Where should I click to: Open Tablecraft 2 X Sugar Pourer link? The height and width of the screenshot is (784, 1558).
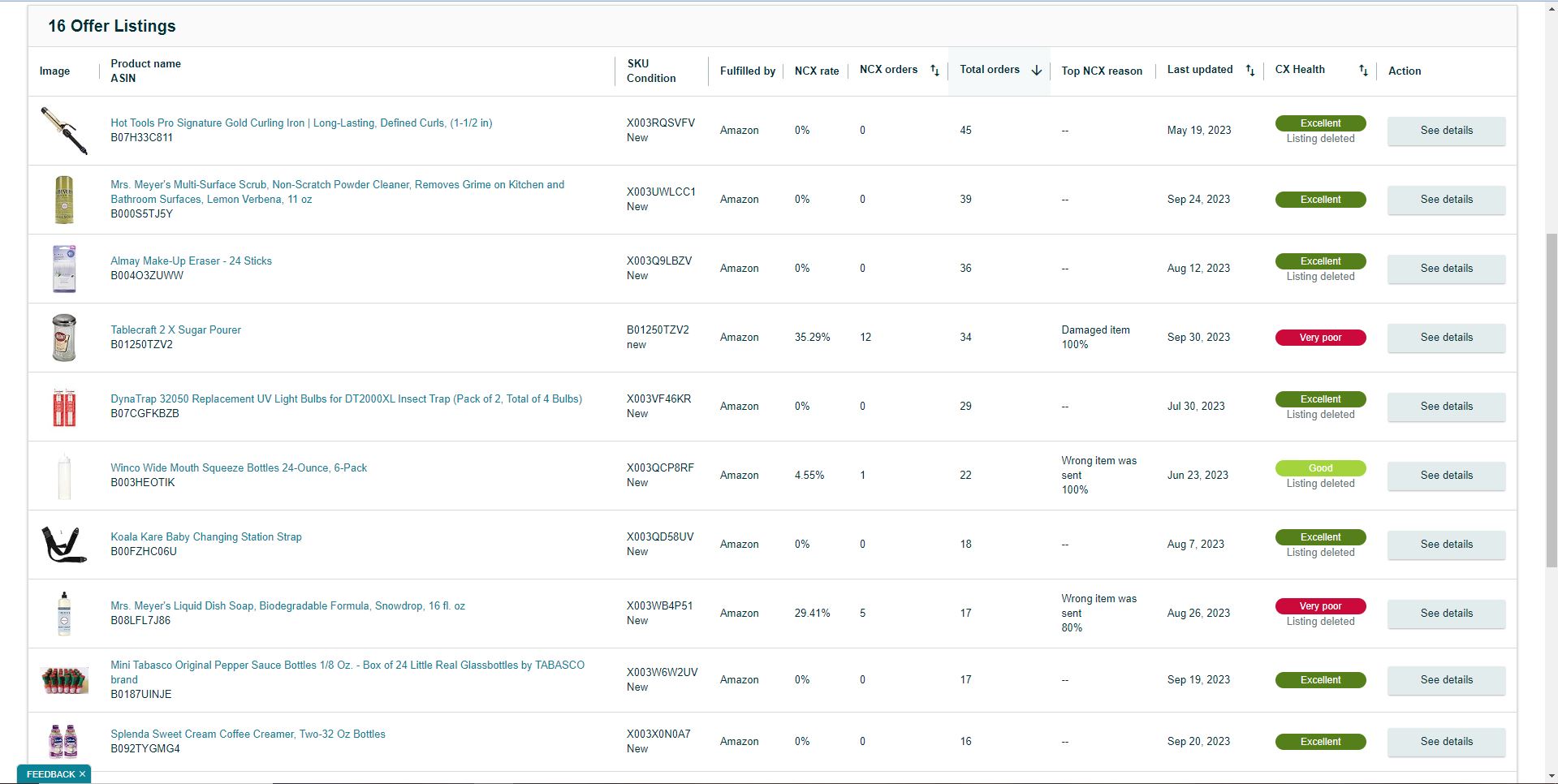[175, 330]
